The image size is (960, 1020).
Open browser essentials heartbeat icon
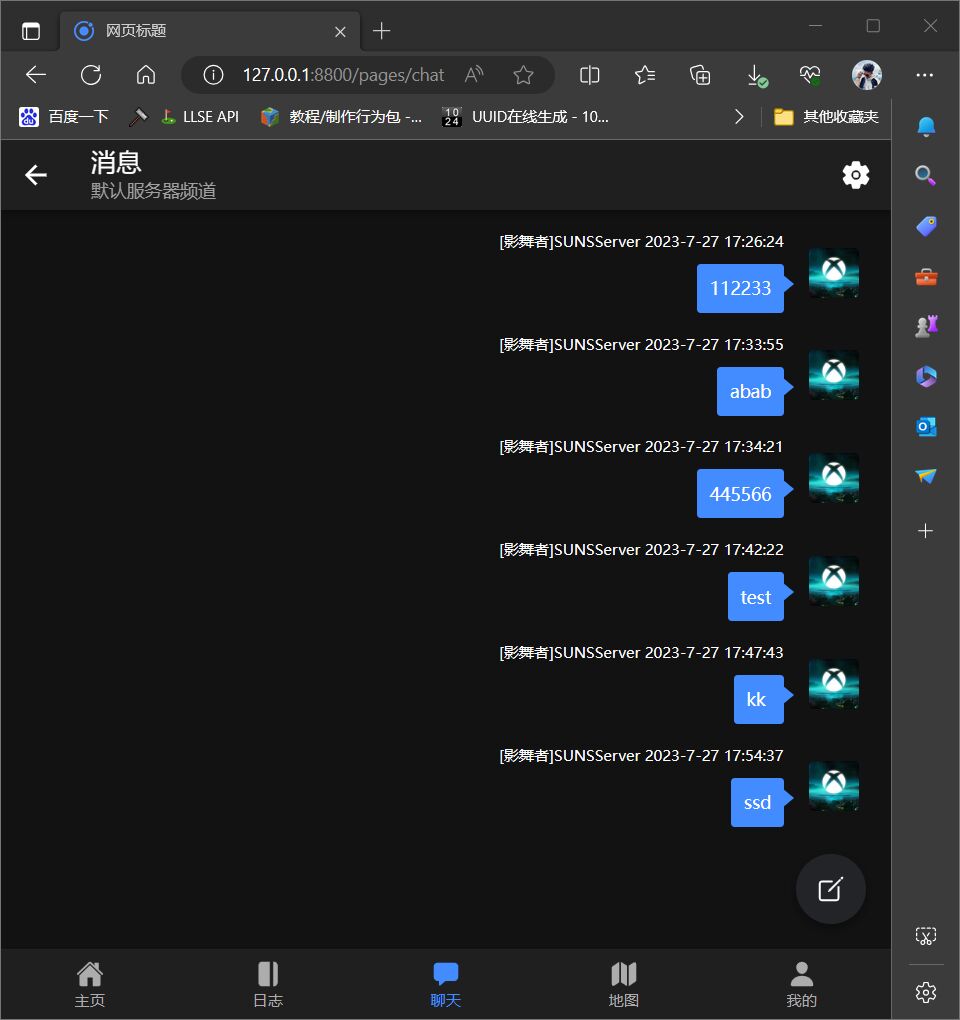810,75
